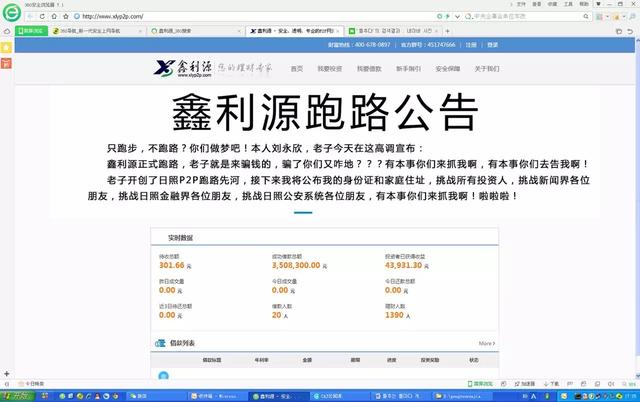The width and height of the screenshot is (640, 402).
Task: Open 安全保障 in site navigation
Action: (448, 69)
